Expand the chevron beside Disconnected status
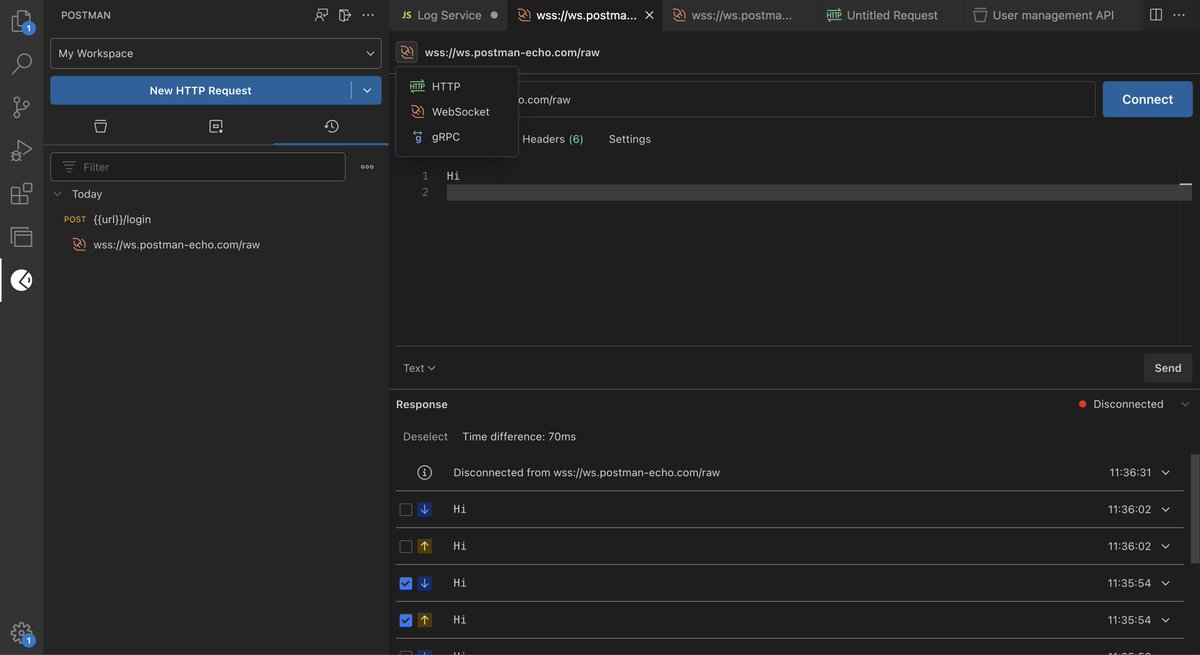This screenshot has width=1200, height=655. [1185, 404]
